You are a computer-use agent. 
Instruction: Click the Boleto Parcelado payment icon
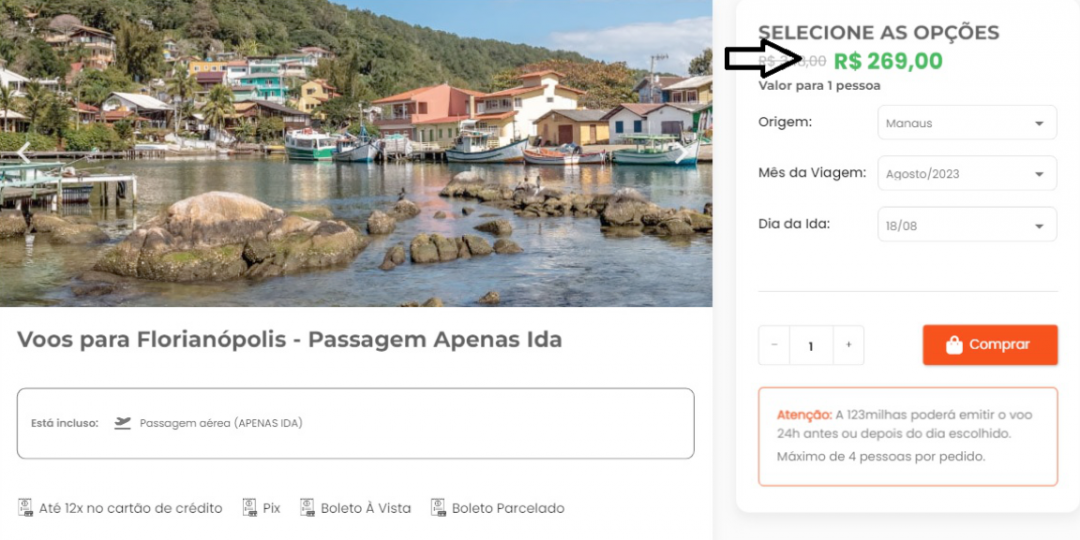438,508
